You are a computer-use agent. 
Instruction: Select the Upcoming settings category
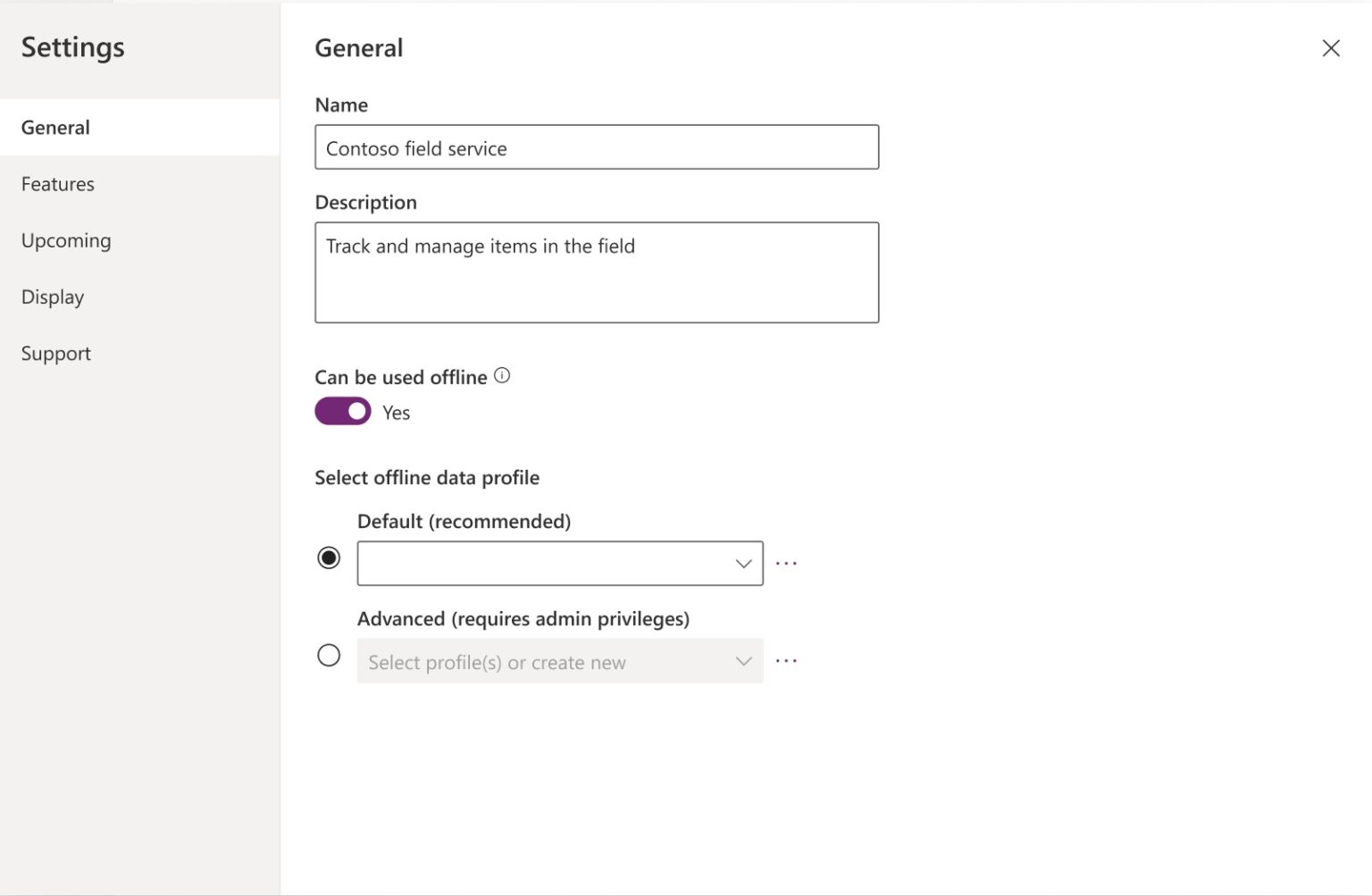[x=65, y=240]
